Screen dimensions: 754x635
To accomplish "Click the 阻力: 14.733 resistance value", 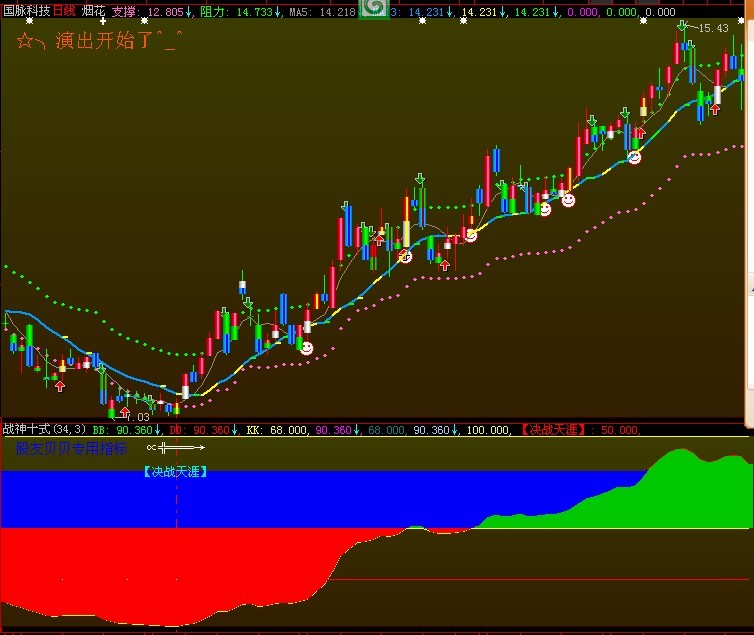I will (x=237, y=12).
